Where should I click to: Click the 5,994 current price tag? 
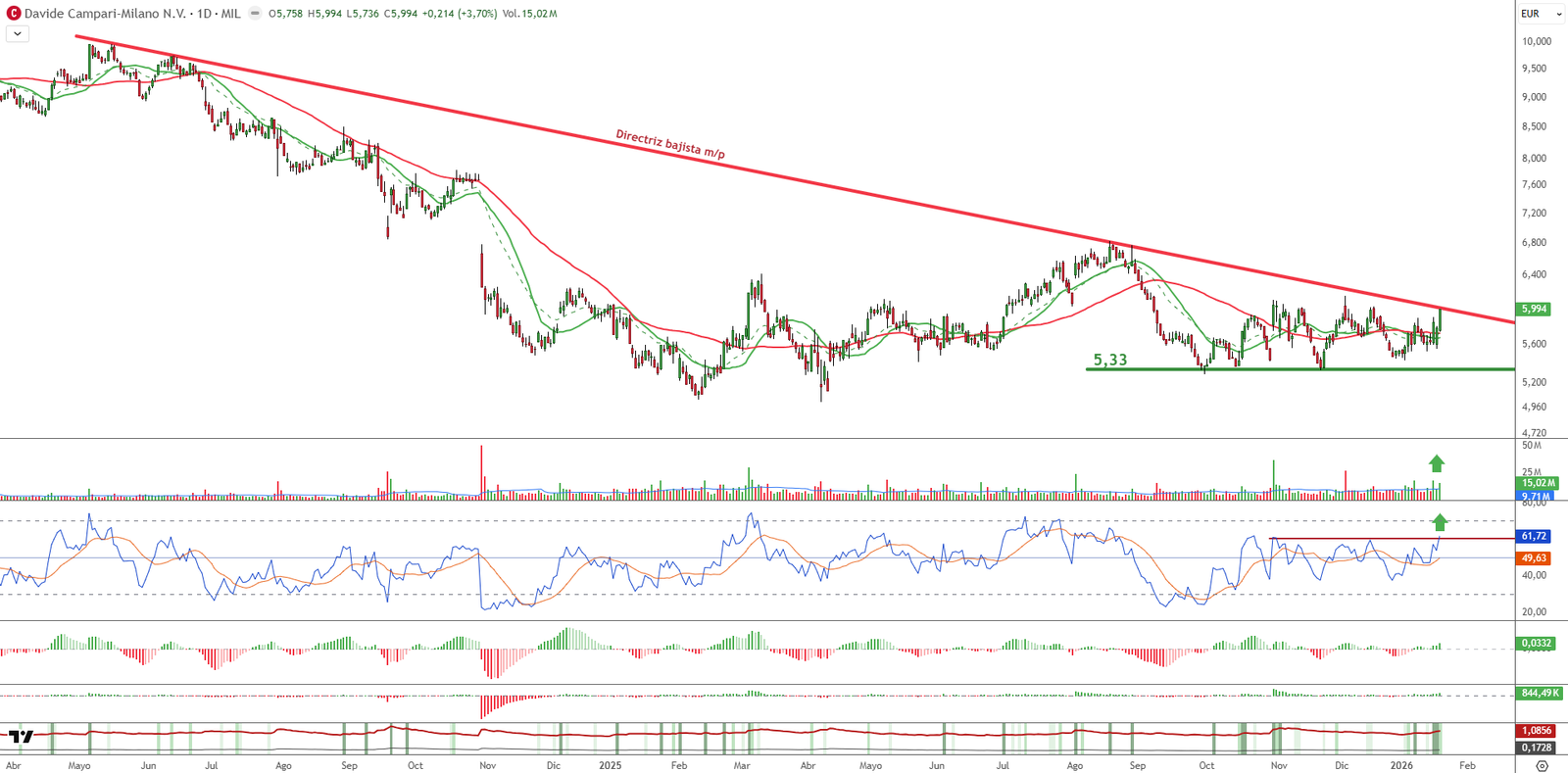click(1534, 309)
